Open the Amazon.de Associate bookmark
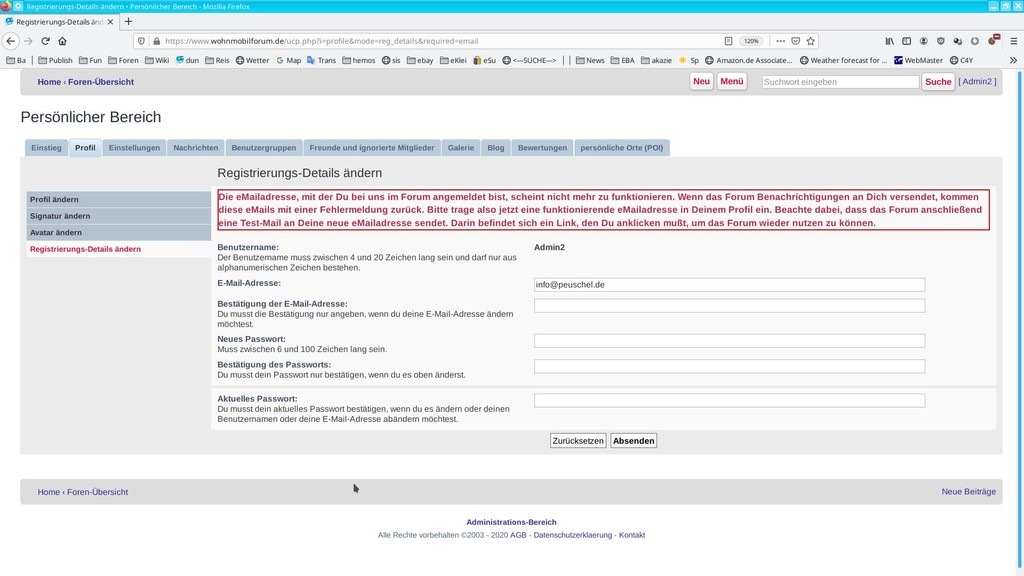Image resolution: width=1024 pixels, height=576 pixels. (x=748, y=60)
